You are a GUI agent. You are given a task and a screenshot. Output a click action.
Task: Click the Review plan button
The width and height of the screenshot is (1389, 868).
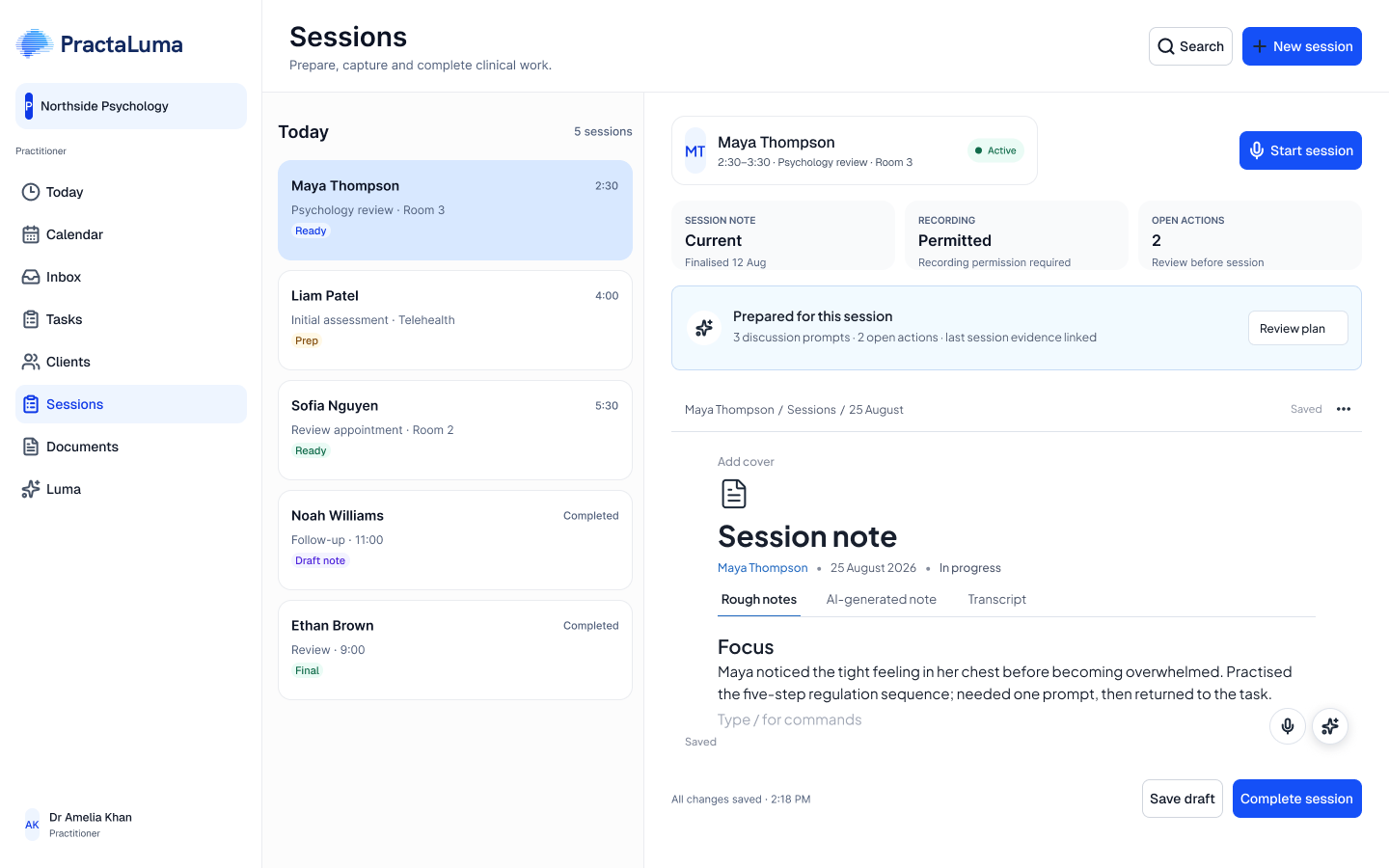[x=1297, y=328]
